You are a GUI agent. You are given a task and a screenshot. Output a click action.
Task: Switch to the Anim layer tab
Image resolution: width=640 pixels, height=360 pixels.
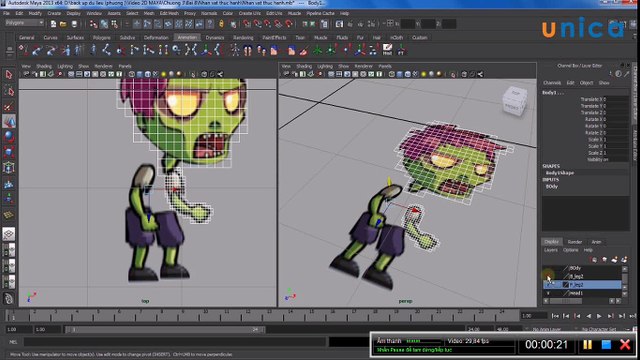[596, 242]
